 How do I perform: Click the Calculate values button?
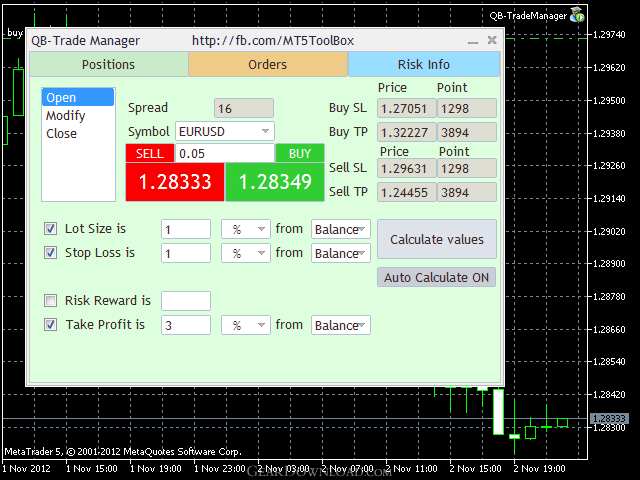click(437, 239)
